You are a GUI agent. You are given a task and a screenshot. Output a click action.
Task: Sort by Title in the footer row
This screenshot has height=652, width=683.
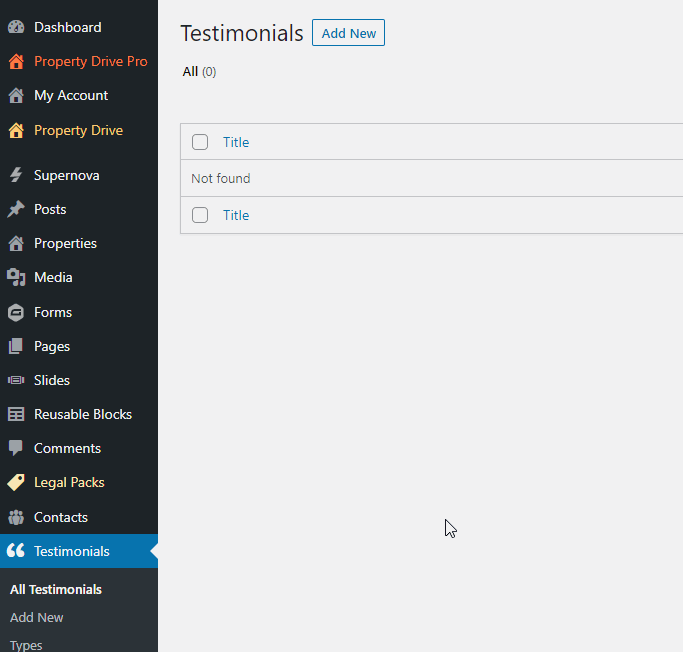click(236, 215)
